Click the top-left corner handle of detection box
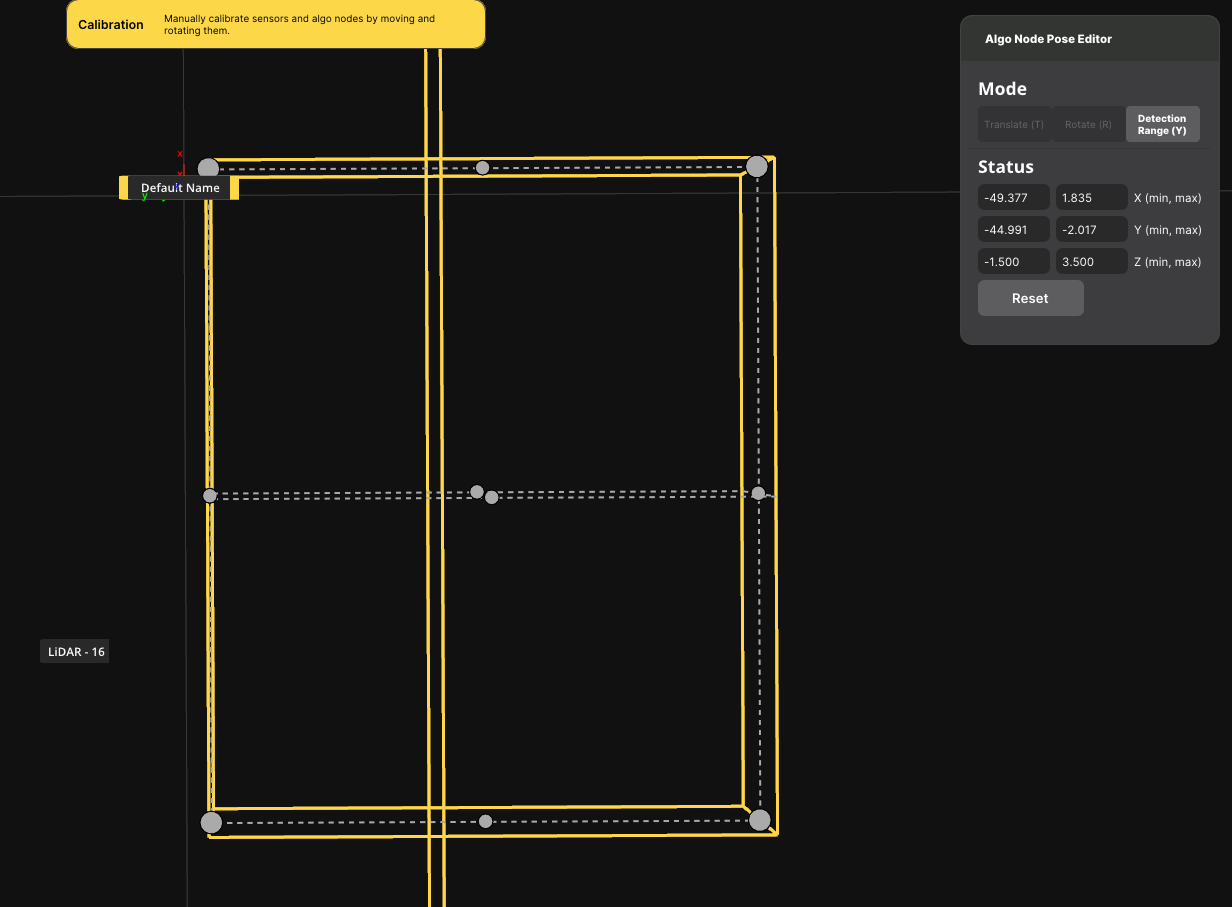1232x907 pixels. [208, 168]
